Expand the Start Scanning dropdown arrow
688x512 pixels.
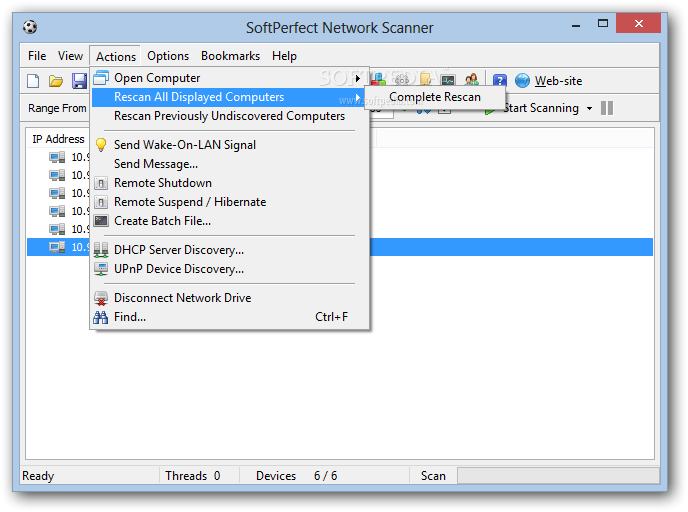pyautogui.click(x=589, y=108)
